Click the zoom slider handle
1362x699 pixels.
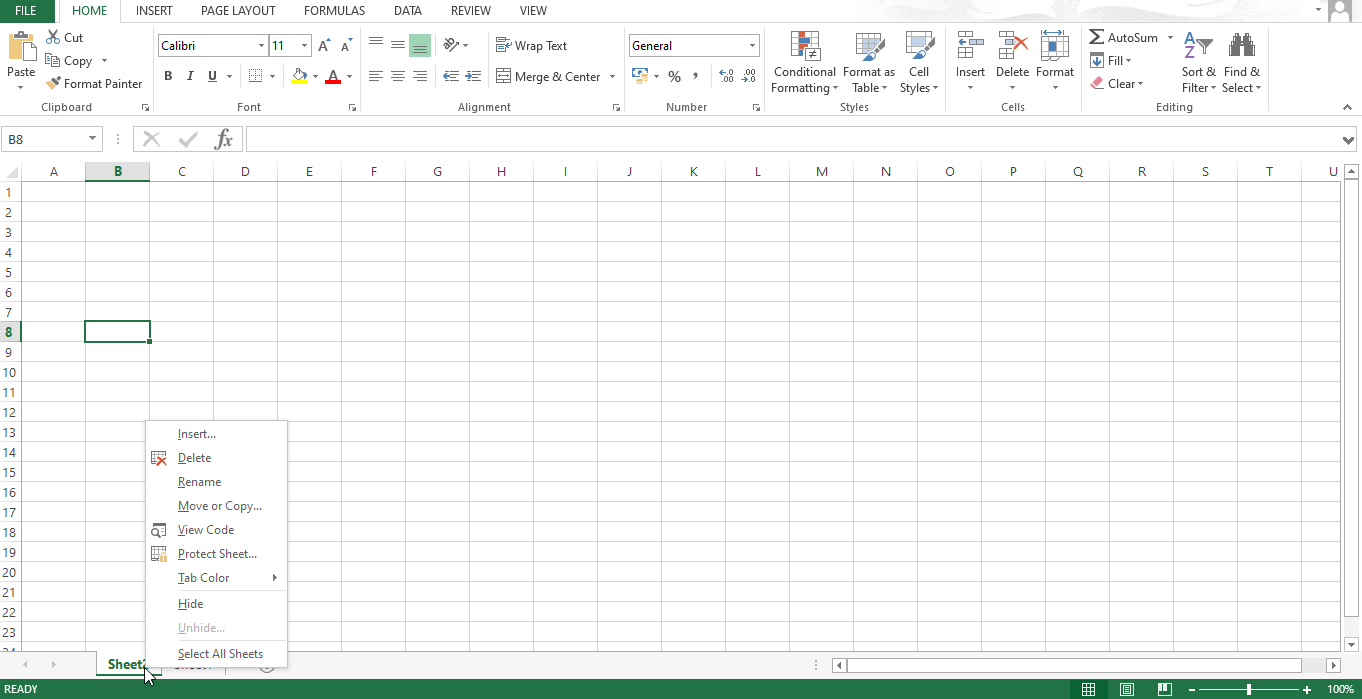(1249, 689)
